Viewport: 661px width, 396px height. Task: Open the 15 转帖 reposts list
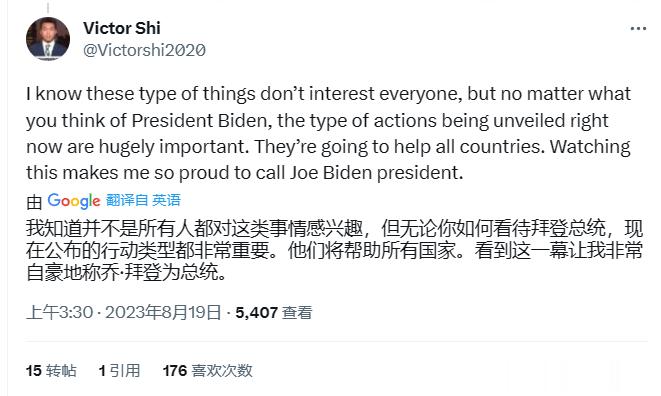click(51, 371)
